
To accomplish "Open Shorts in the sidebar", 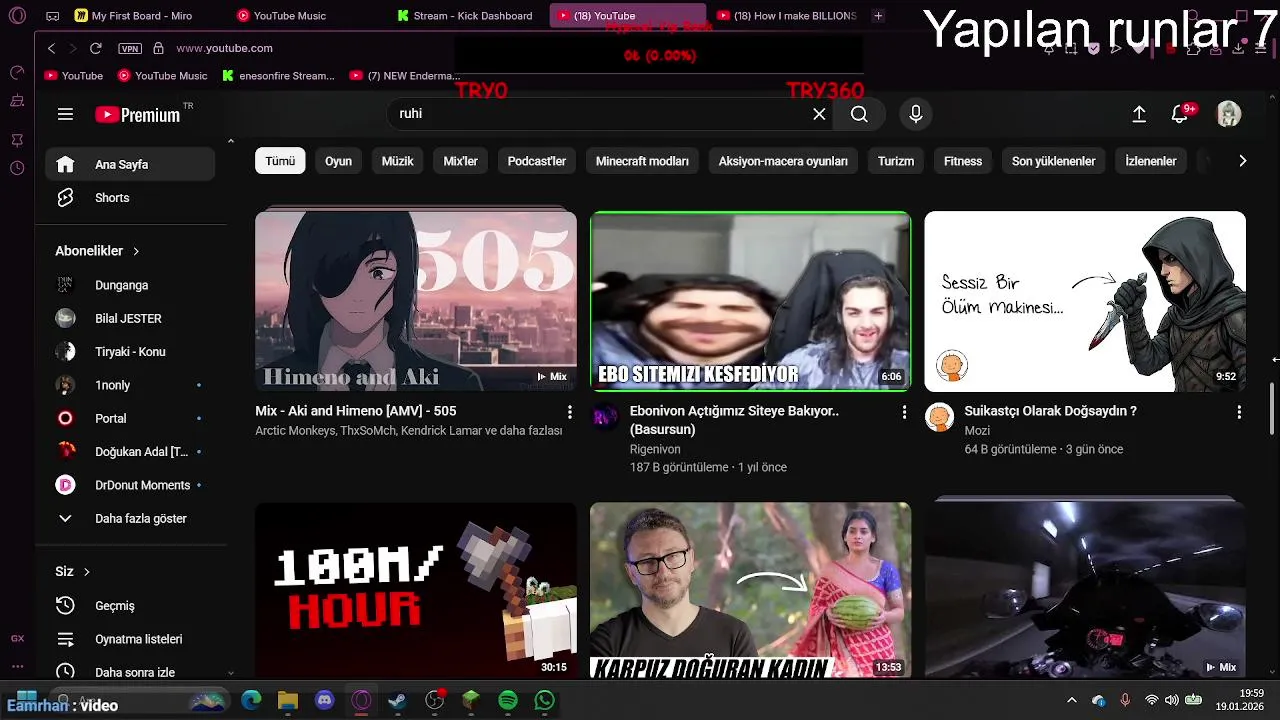I will click(130, 198).
